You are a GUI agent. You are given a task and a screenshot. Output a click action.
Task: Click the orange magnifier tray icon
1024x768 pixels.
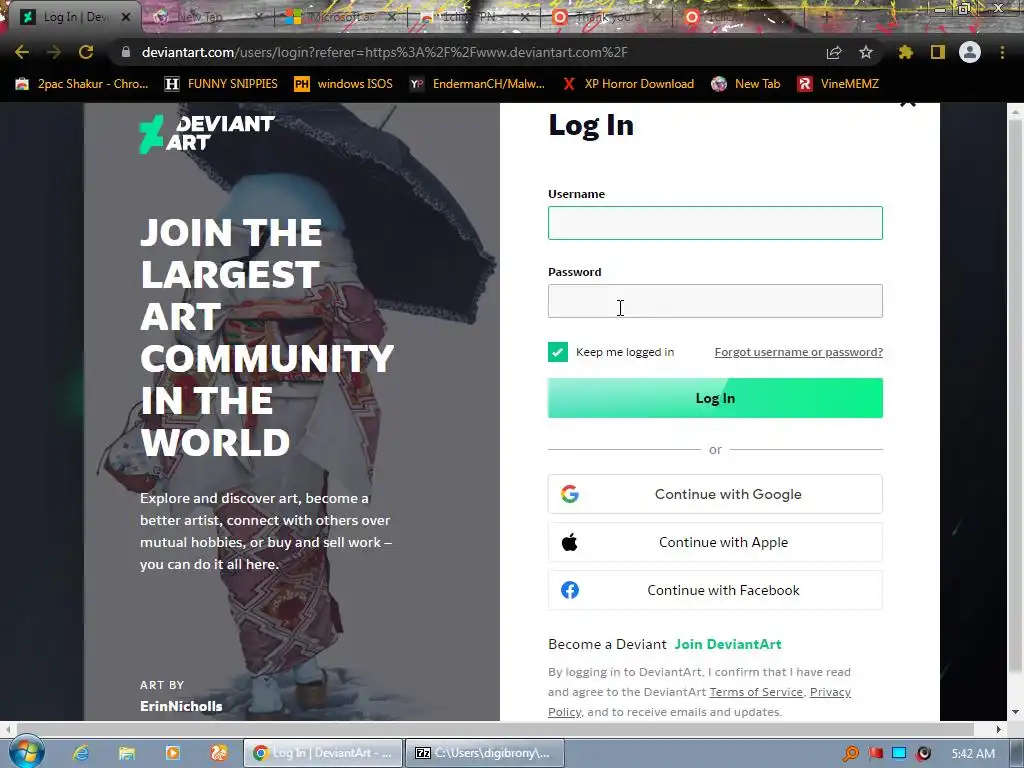[851, 754]
